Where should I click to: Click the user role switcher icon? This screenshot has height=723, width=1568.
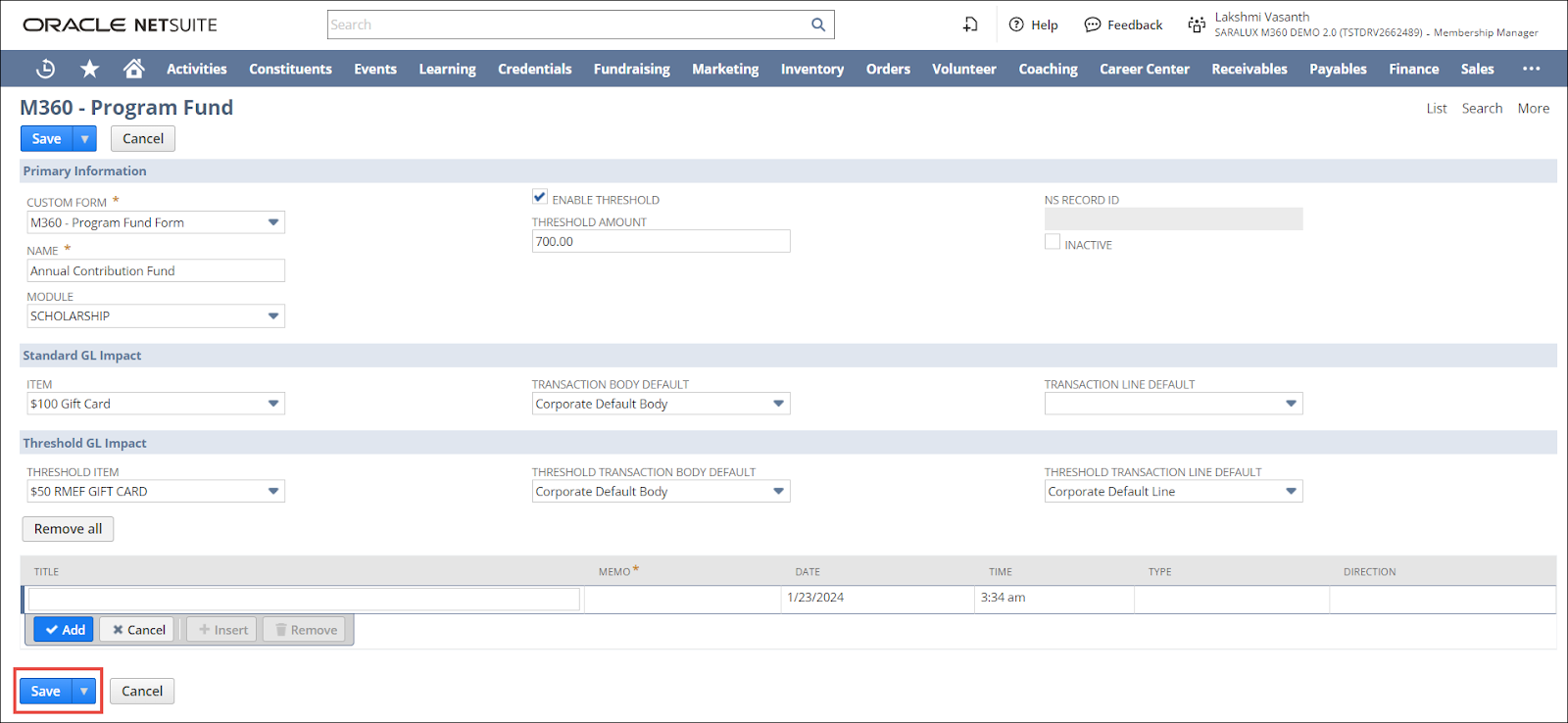[1197, 24]
